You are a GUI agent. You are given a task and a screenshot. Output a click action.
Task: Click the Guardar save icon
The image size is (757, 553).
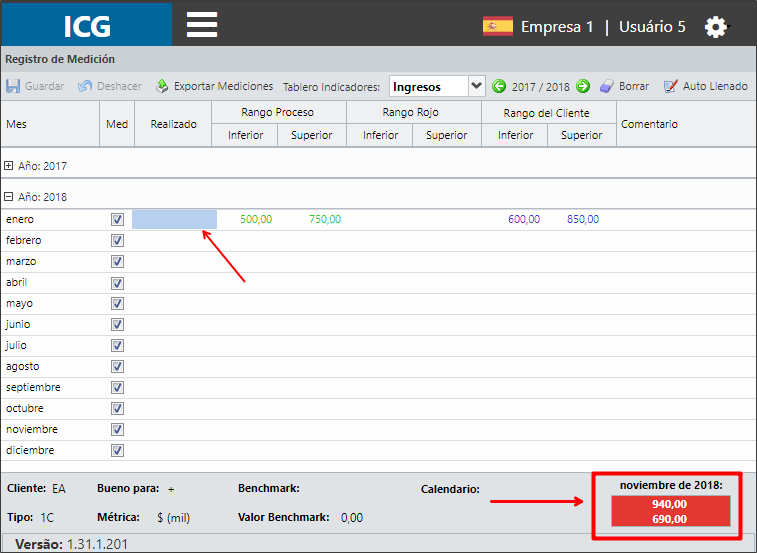coord(13,86)
